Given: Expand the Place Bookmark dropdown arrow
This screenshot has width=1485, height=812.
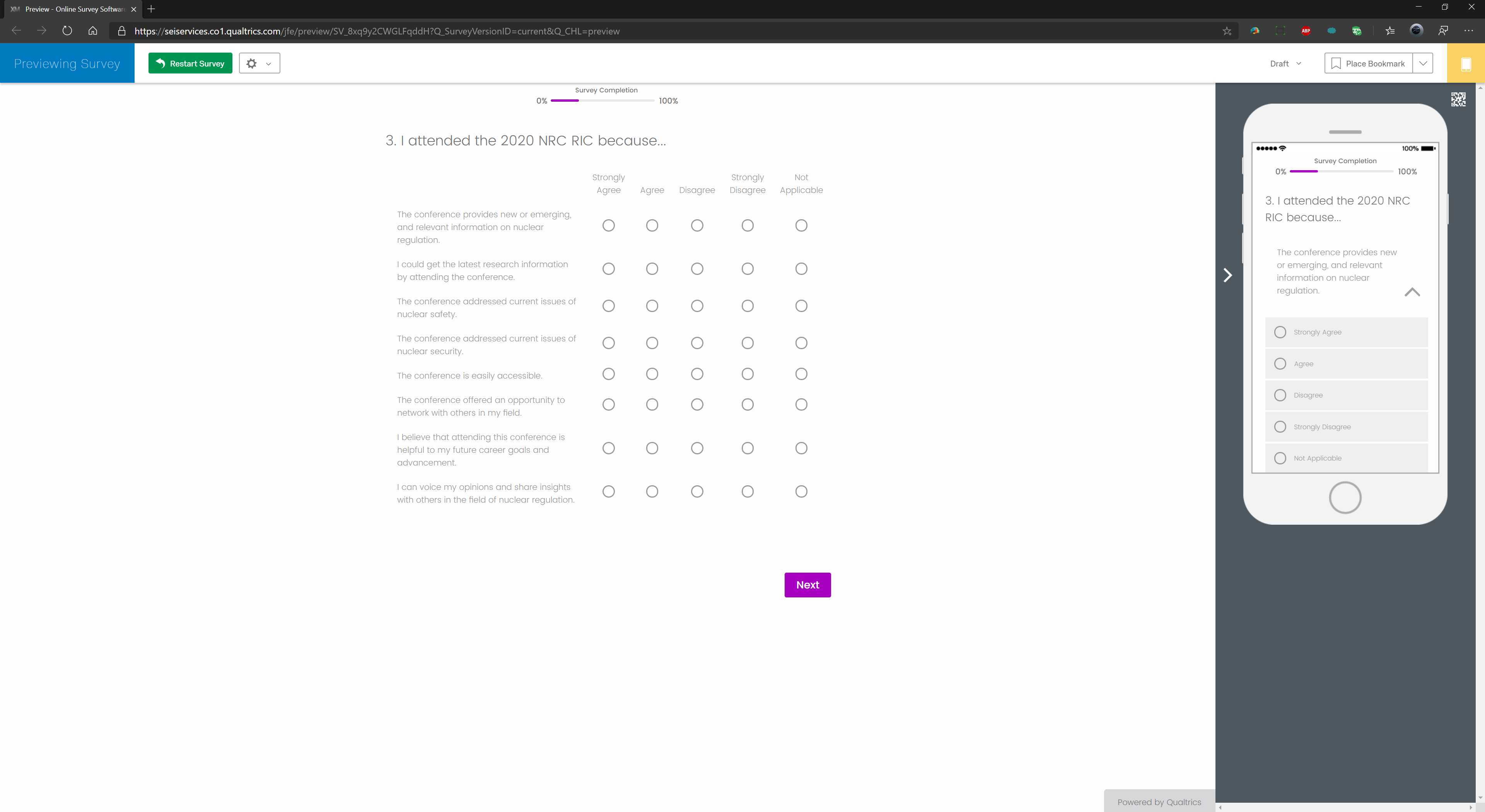Looking at the screenshot, I should coord(1423,63).
